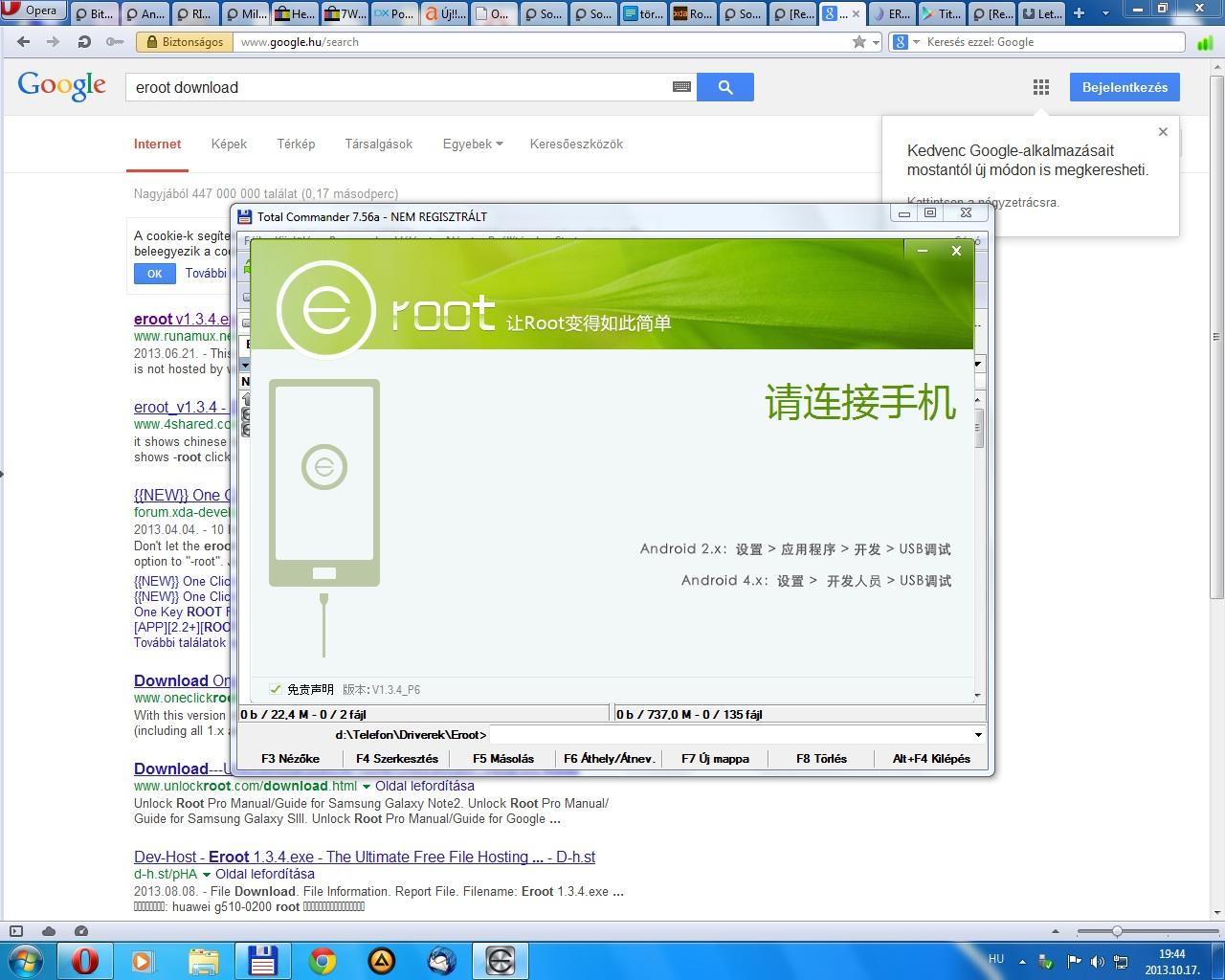Open Thunderbird from taskbar

coord(441,961)
